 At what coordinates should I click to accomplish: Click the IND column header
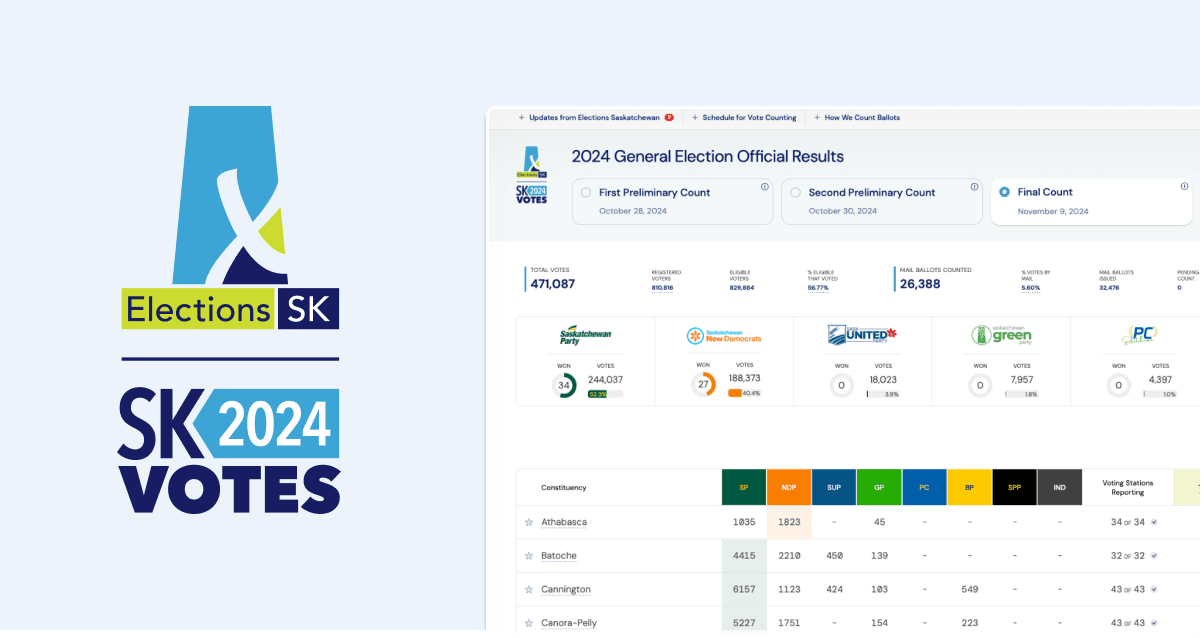point(1059,487)
